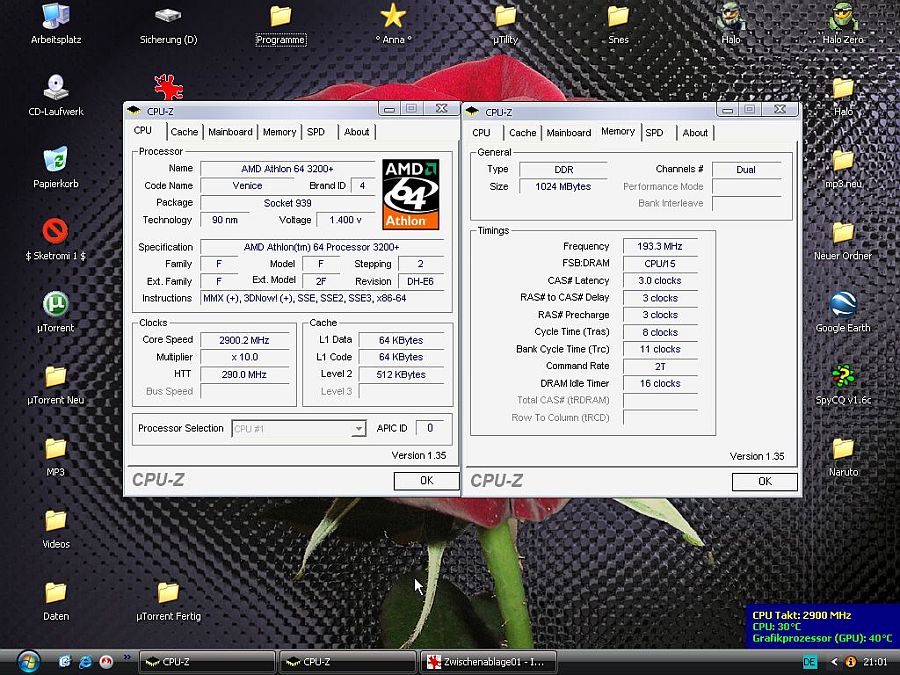Switch to Zwischenablage01 taskbar button
This screenshot has width=900, height=675.
coord(489,662)
